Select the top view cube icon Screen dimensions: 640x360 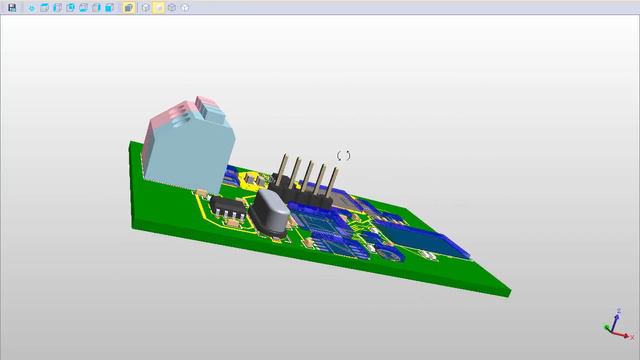click(x=44, y=7)
